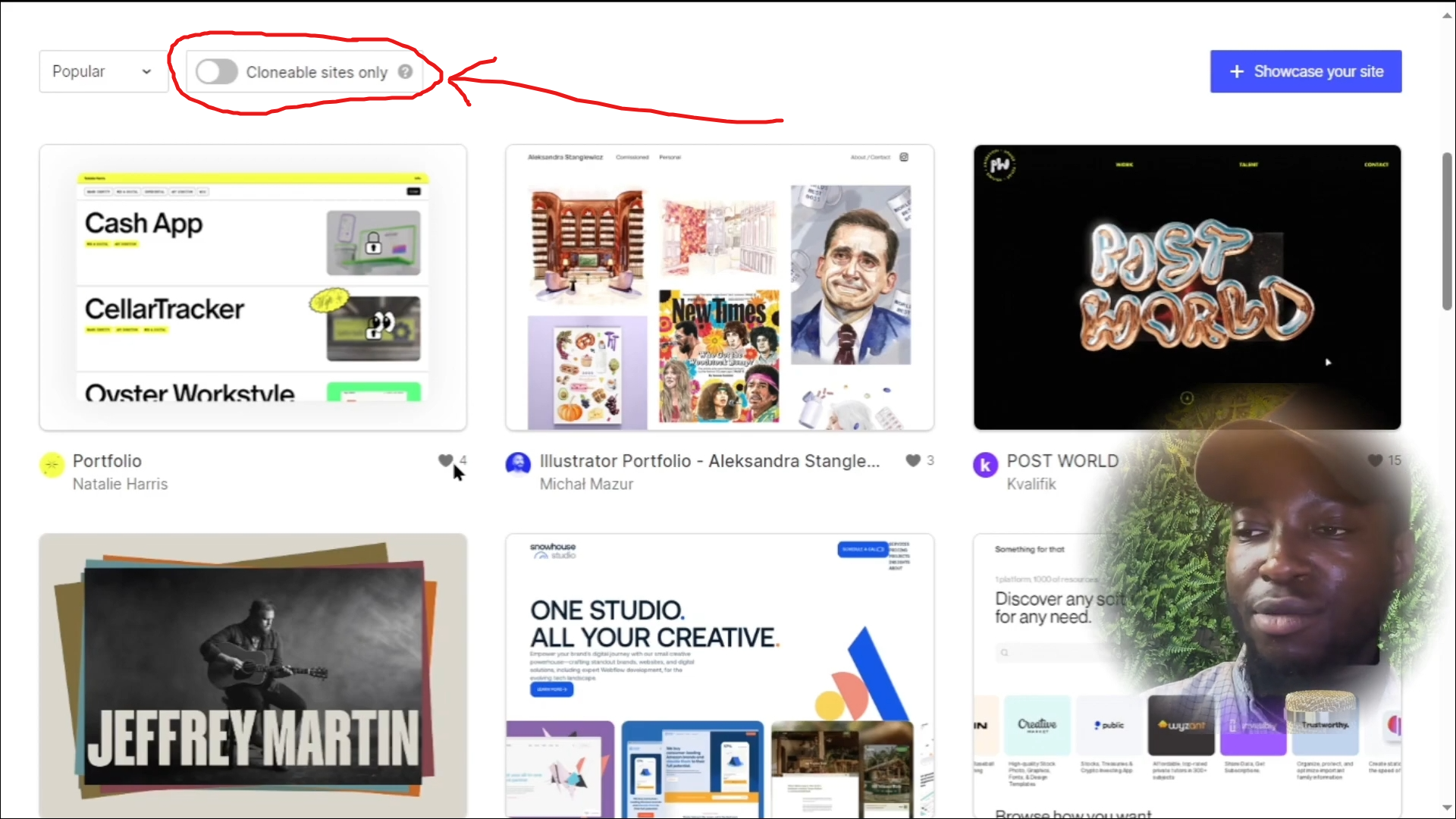Click Michał Mazur avatar icon
Screen dimensions: 1456x819
tap(518, 464)
